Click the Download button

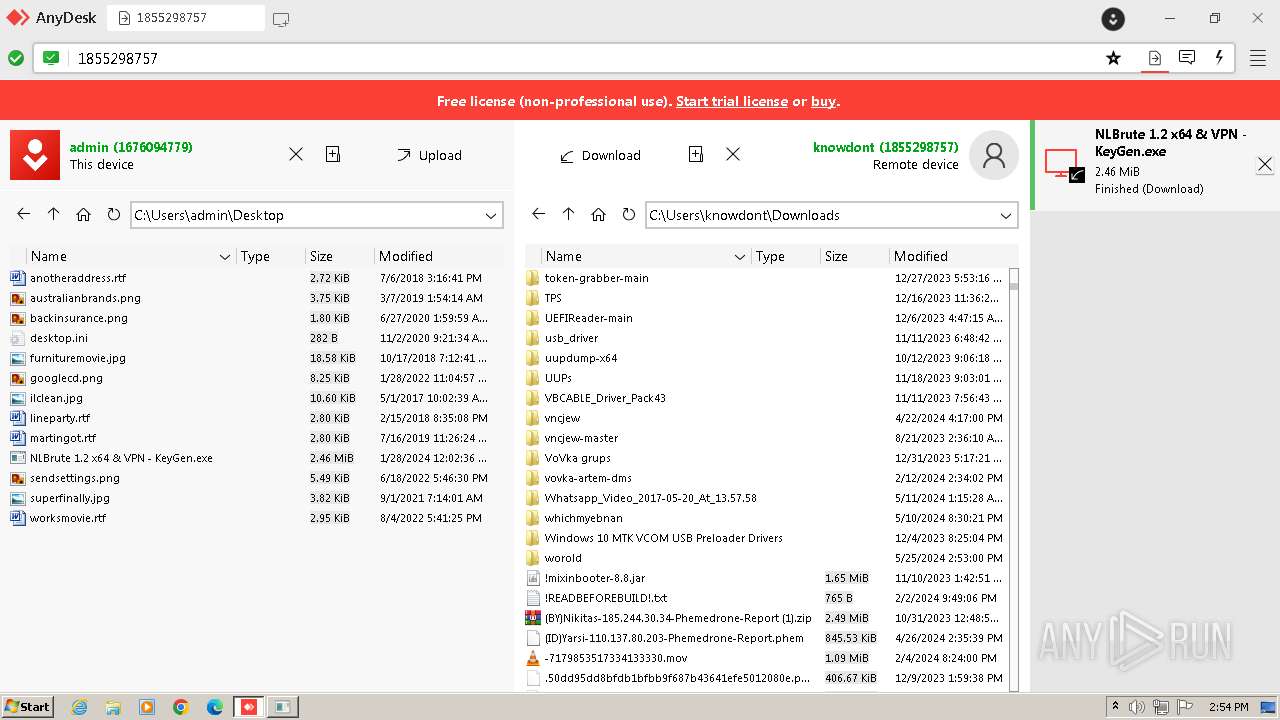click(x=600, y=155)
